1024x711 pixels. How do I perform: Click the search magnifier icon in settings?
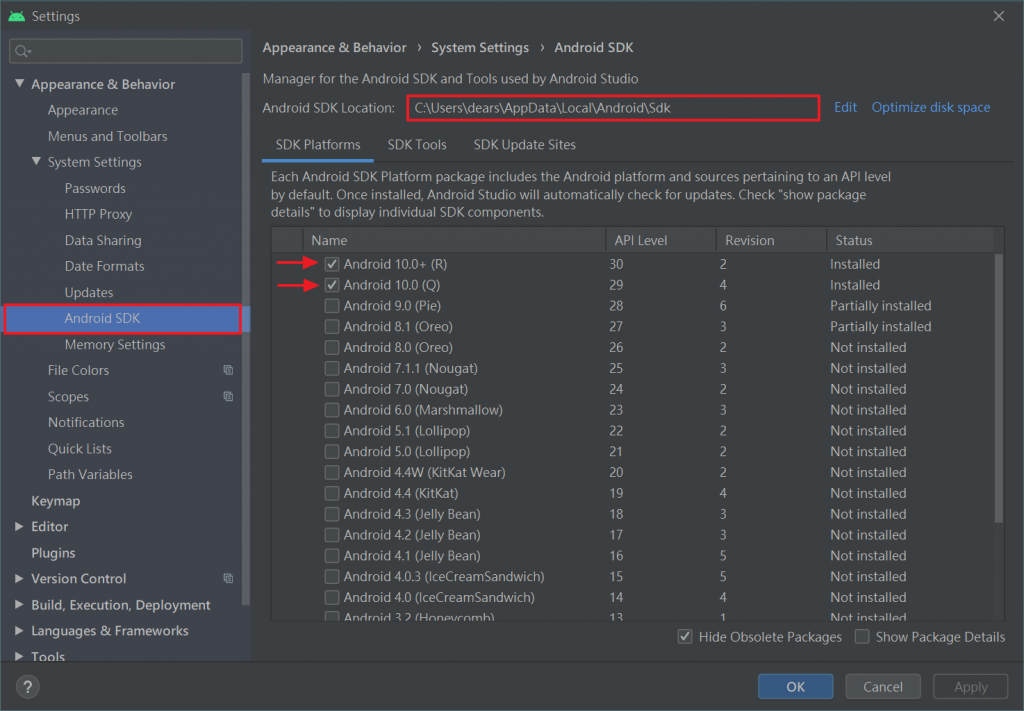[22, 51]
